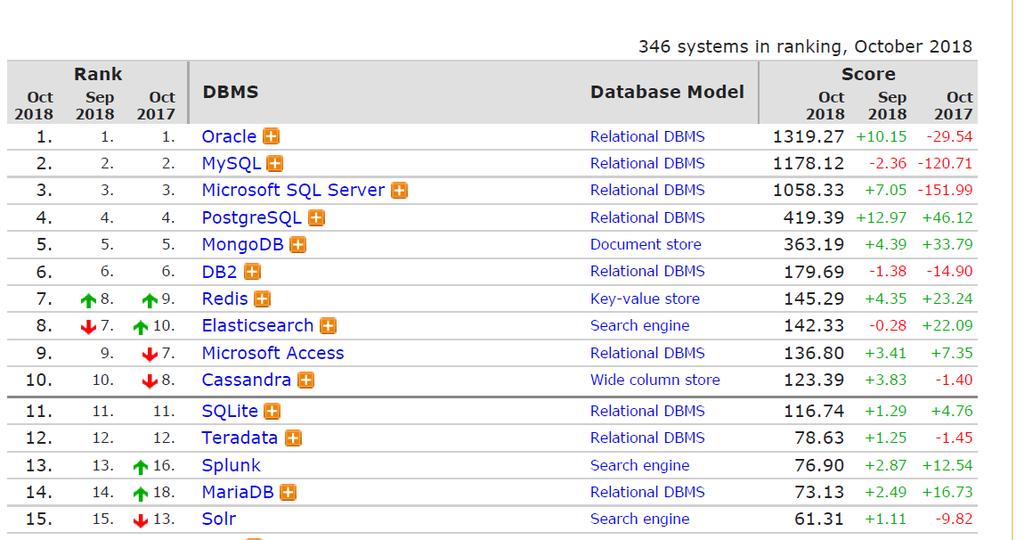Open the plus icon next to DB2

point(252,272)
